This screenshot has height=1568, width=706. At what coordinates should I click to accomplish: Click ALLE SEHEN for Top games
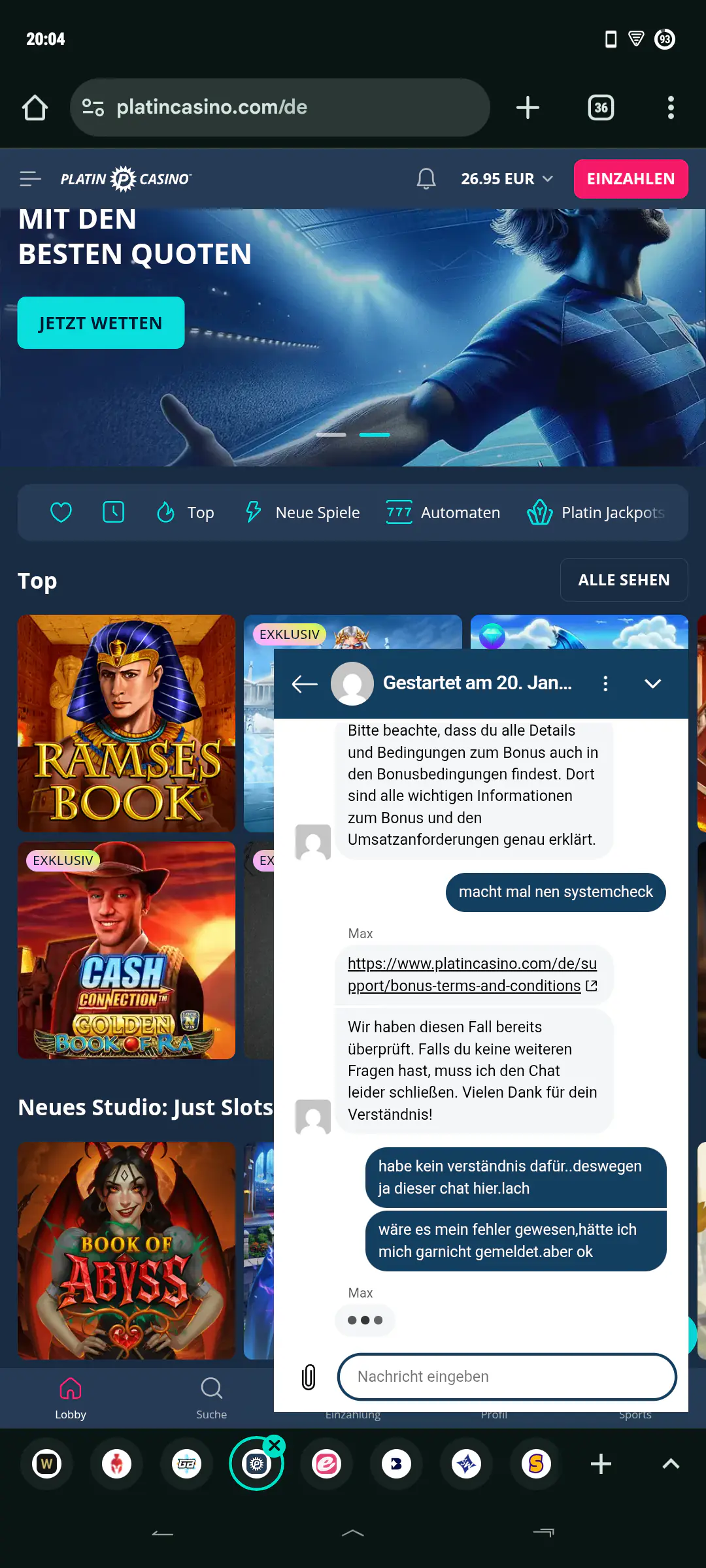(x=624, y=580)
